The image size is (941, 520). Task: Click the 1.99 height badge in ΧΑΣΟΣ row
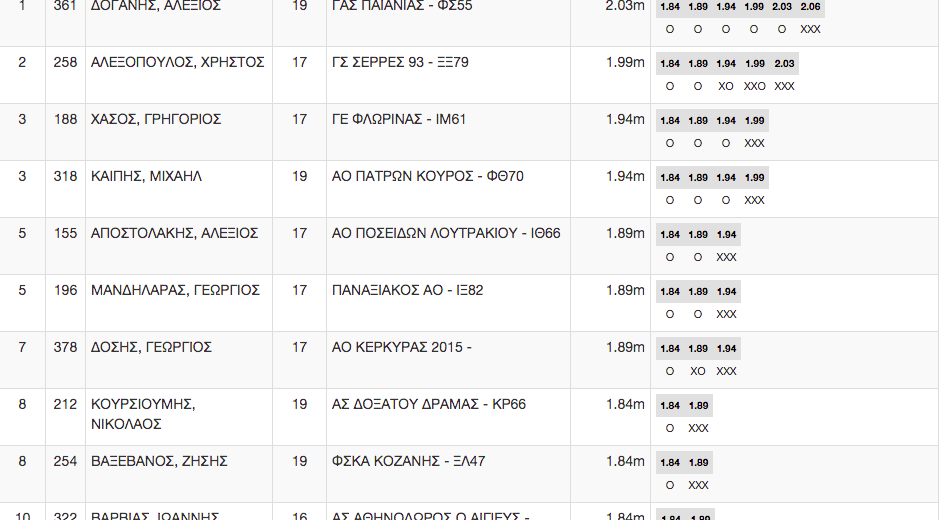click(754, 121)
